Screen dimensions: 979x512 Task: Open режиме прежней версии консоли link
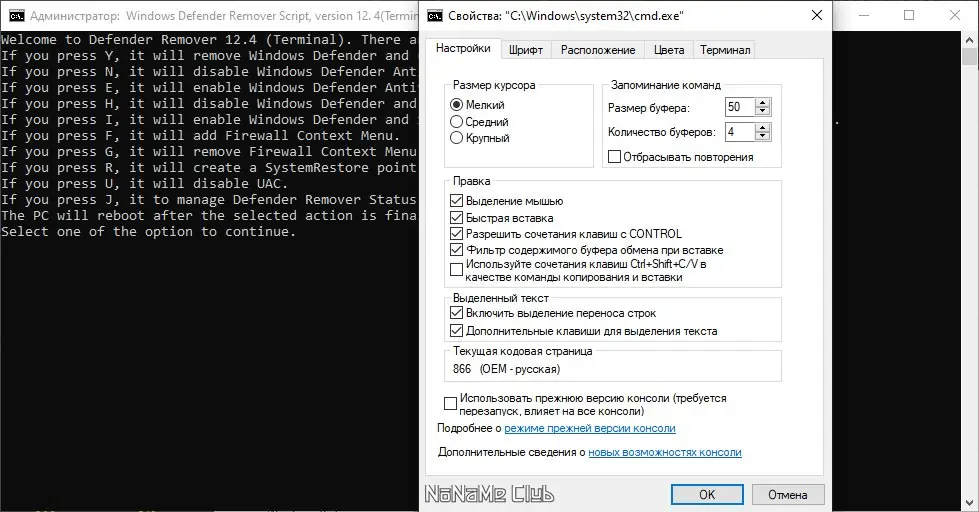(590, 428)
